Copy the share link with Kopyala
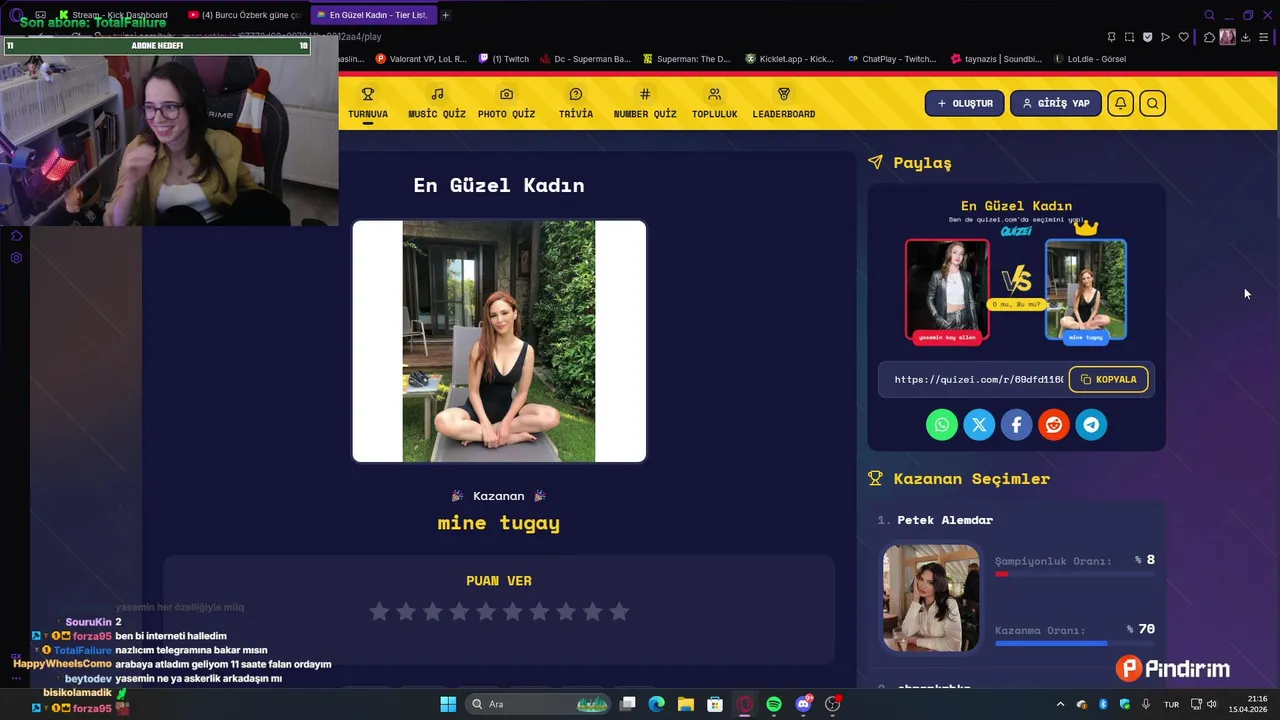 tap(1108, 380)
